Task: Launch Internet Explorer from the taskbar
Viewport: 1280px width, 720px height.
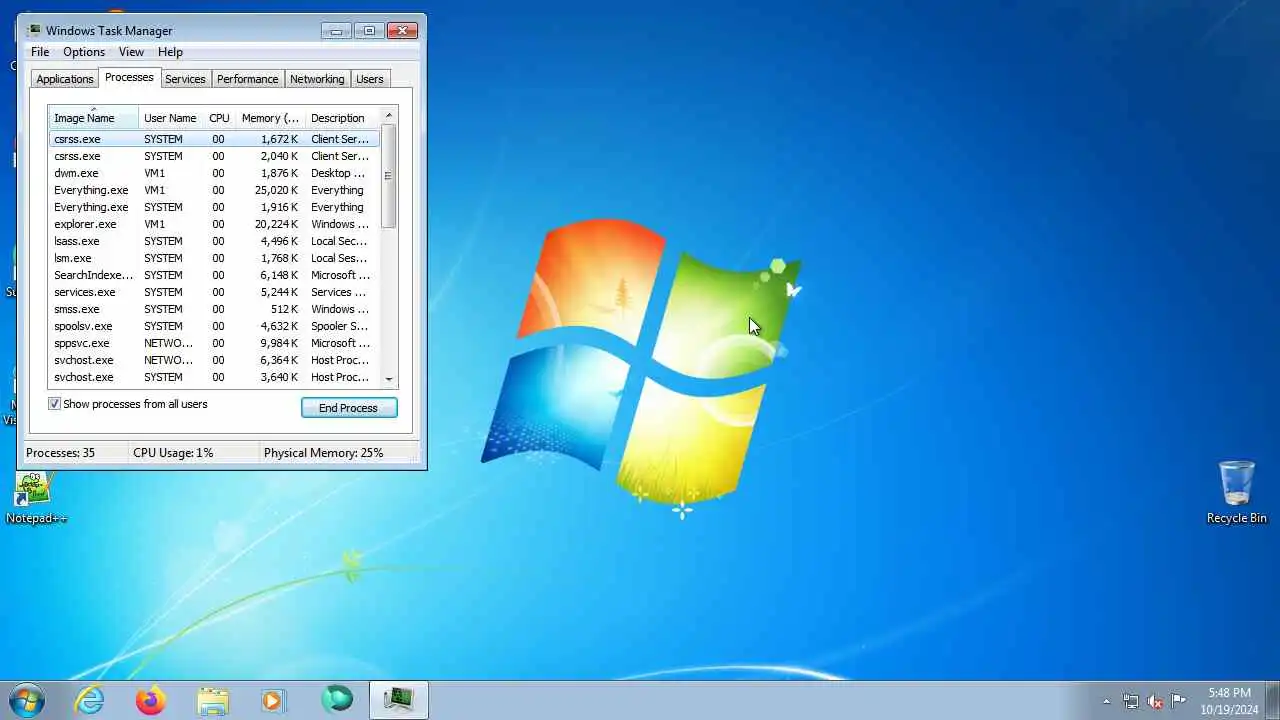Action: coord(90,700)
